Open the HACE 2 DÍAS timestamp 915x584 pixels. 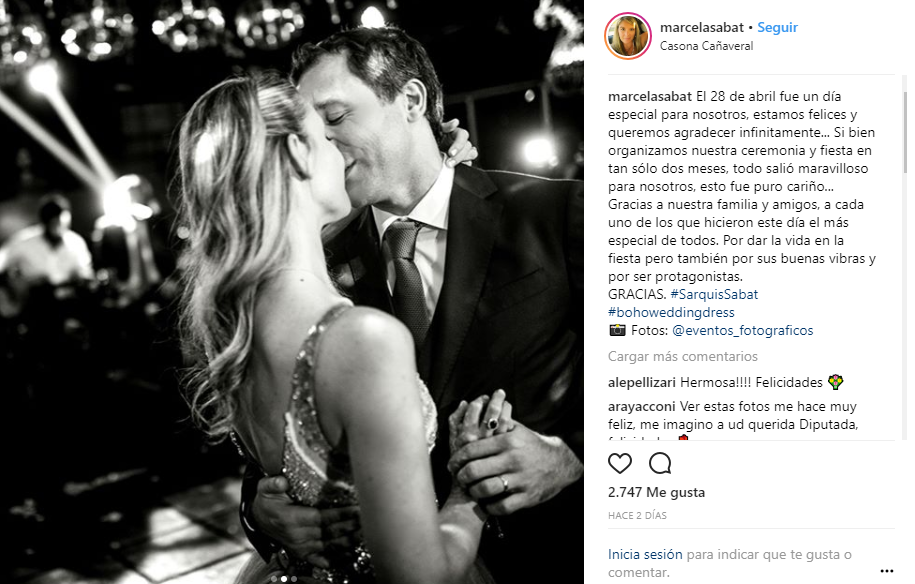[637, 516]
